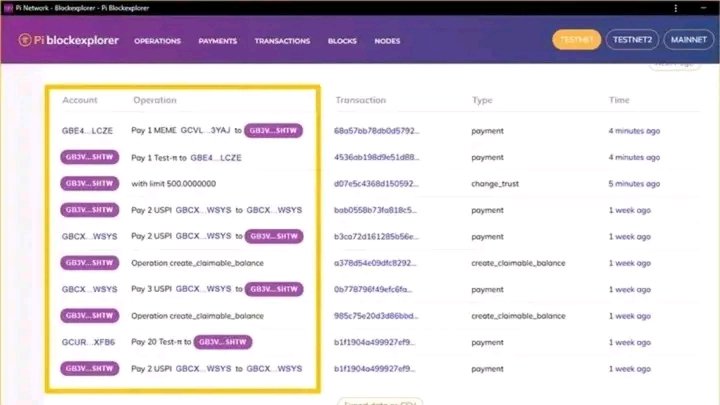
Task: Switch to the TESTNET network
Action: (576, 40)
